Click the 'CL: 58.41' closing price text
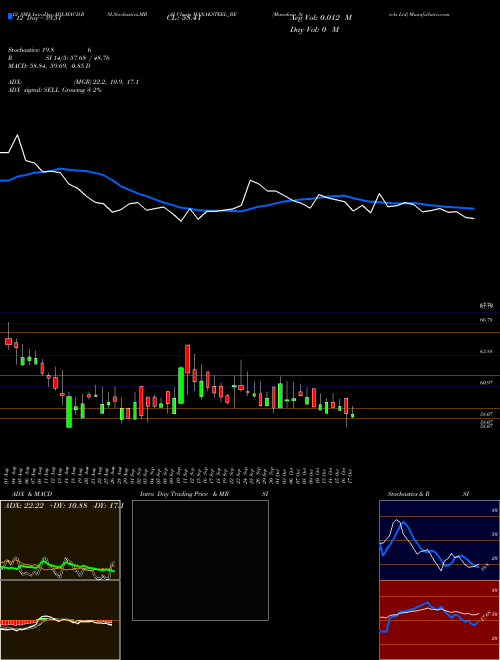Screen dimensions: 500x660 [184, 18]
